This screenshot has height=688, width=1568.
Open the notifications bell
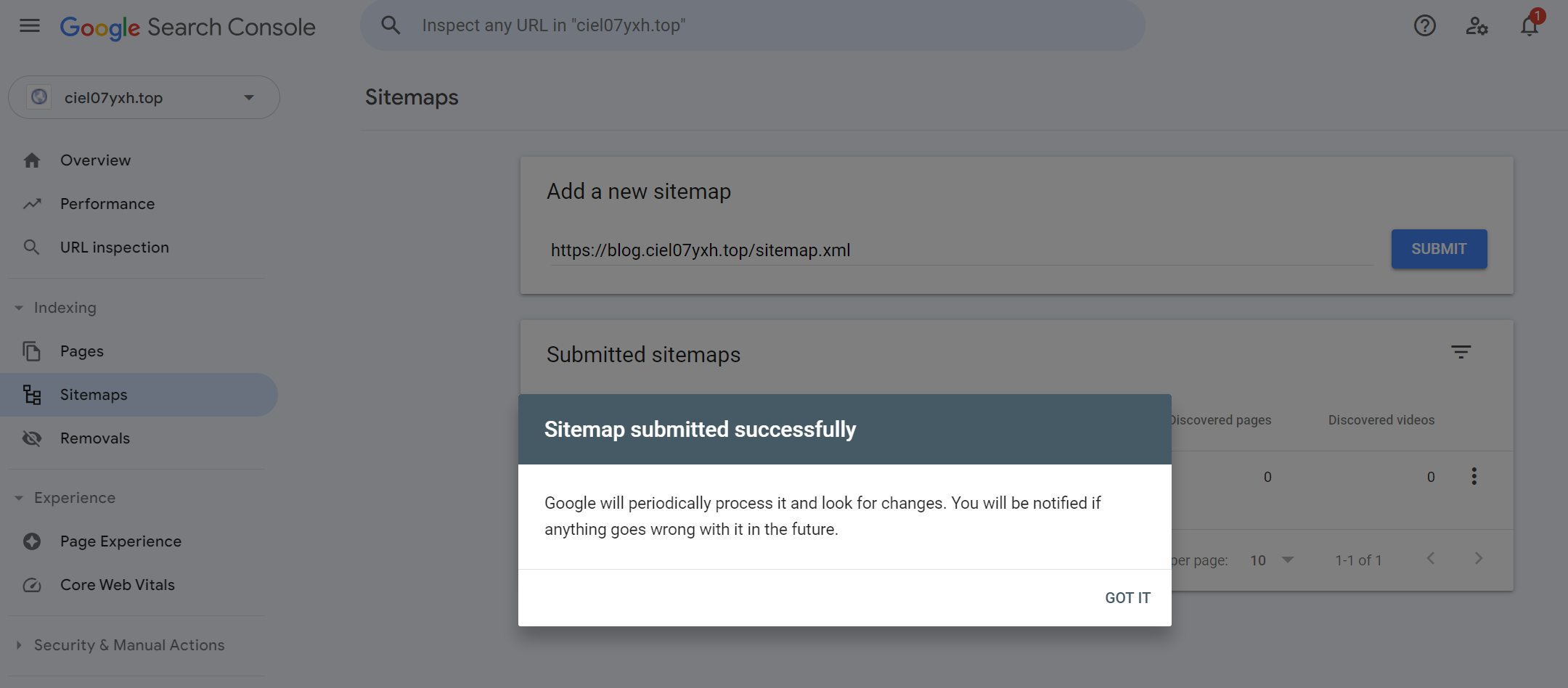[x=1530, y=26]
